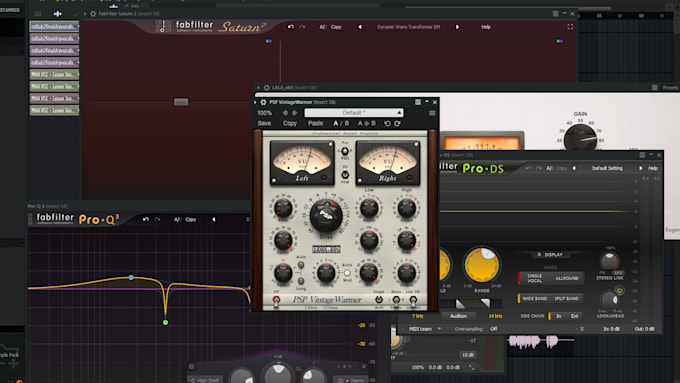The width and height of the screenshot is (680, 383).
Task: Expand arrow left of PSP VintageWarmer title
Action: point(255,102)
